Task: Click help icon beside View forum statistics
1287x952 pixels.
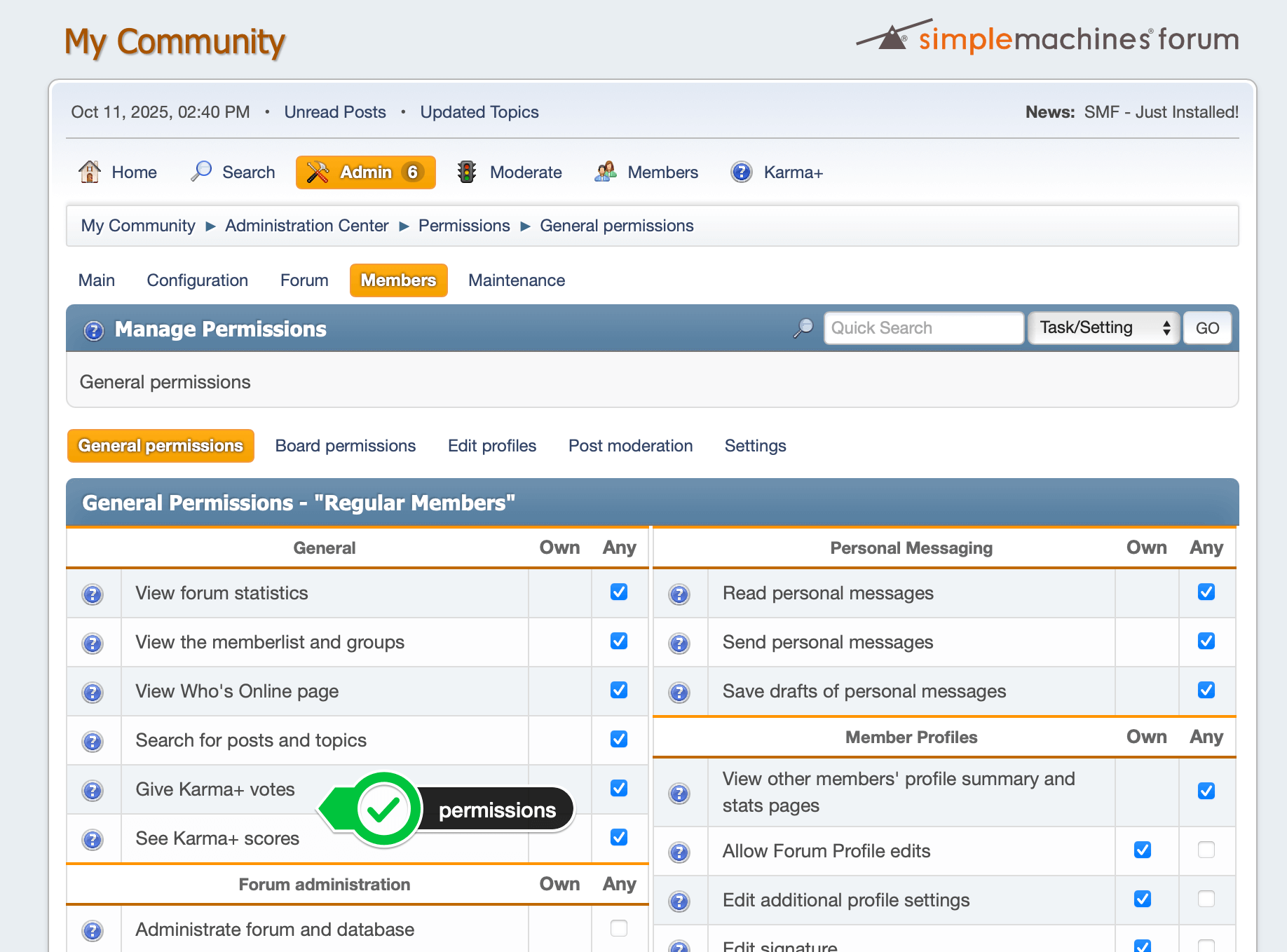Action: [x=93, y=594]
